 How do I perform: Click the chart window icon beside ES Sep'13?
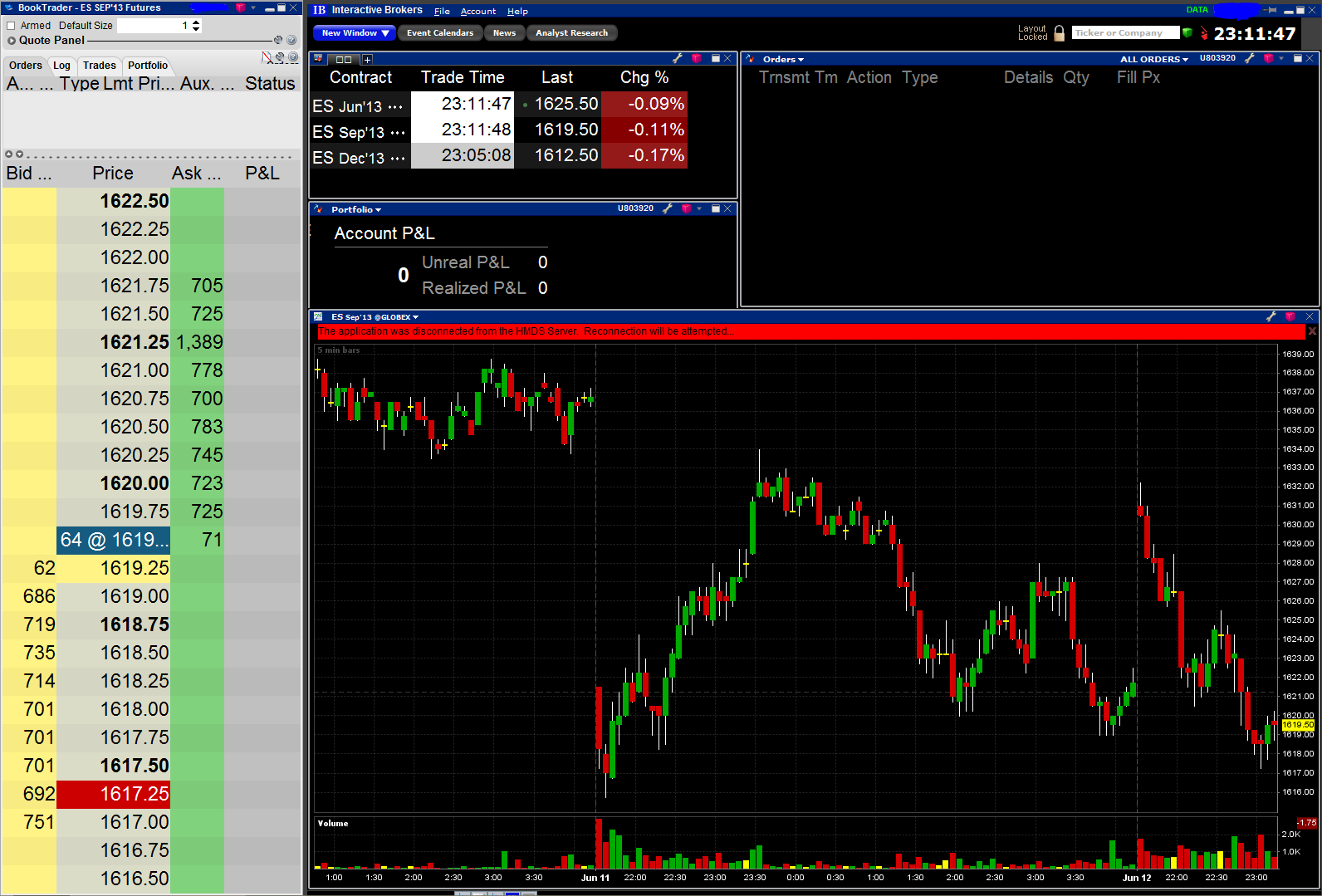[x=318, y=316]
